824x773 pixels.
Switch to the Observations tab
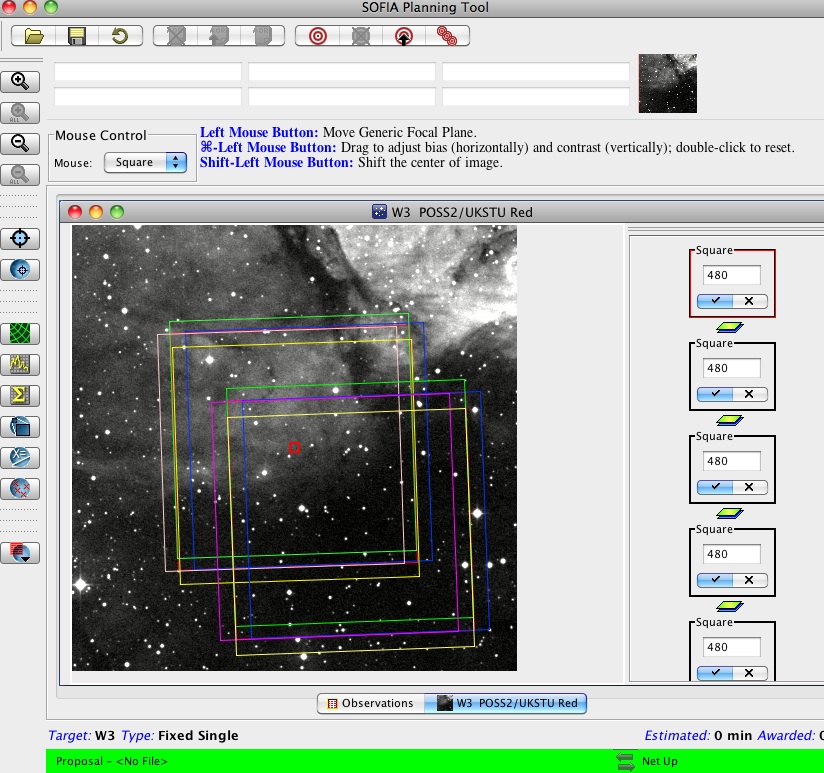371,703
